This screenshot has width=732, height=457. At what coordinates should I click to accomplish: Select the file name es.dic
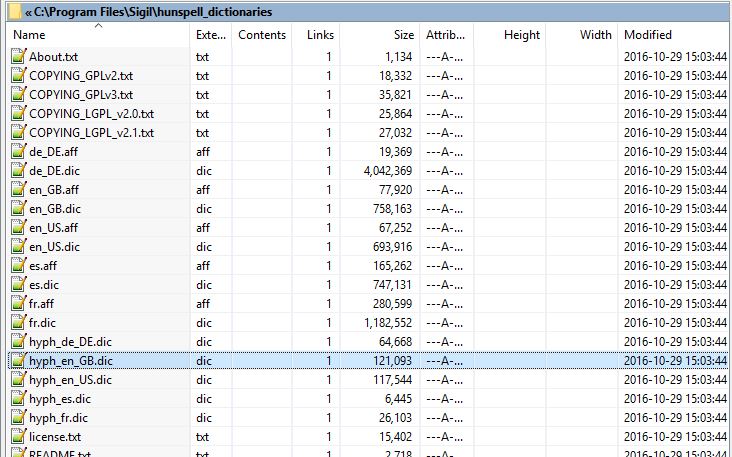(x=44, y=285)
